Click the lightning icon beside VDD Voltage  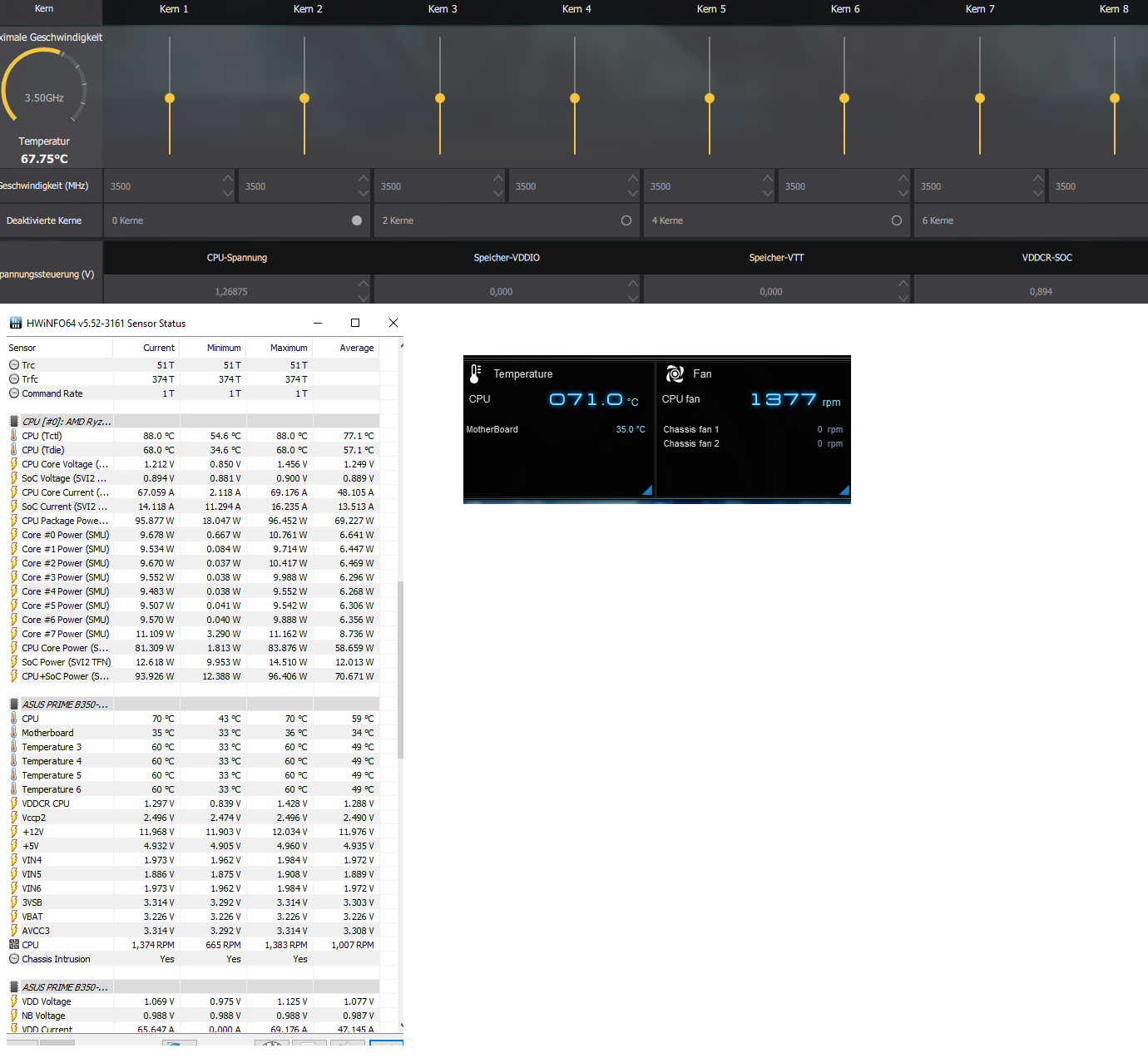tap(14, 1001)
